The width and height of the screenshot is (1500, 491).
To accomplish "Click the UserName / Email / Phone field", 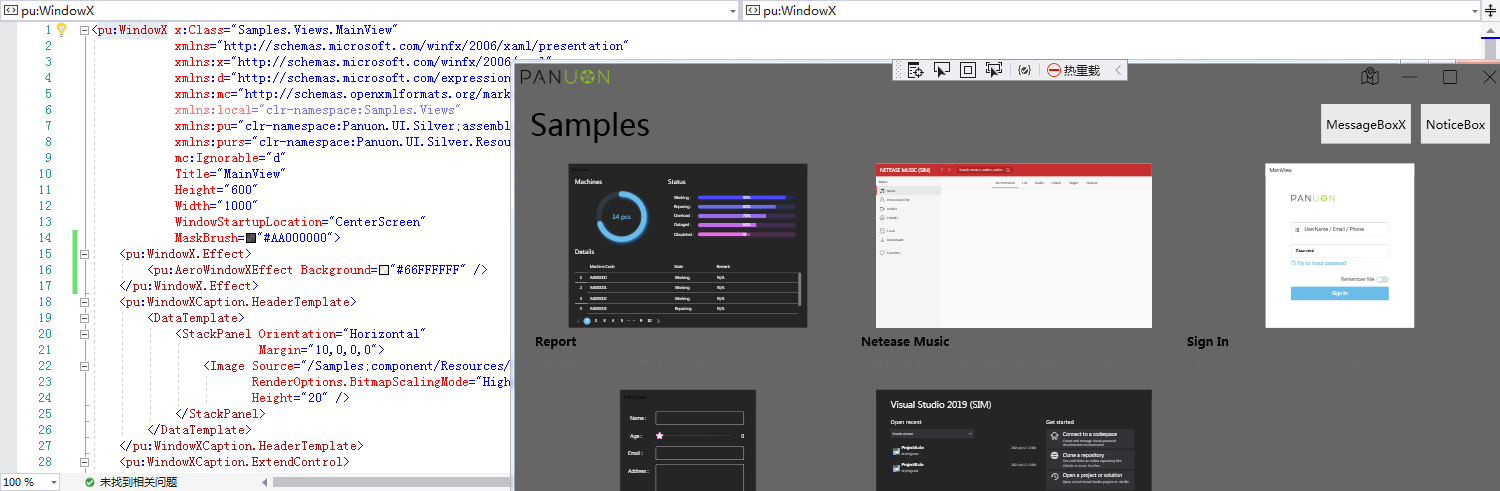I will click(1340, 229).
